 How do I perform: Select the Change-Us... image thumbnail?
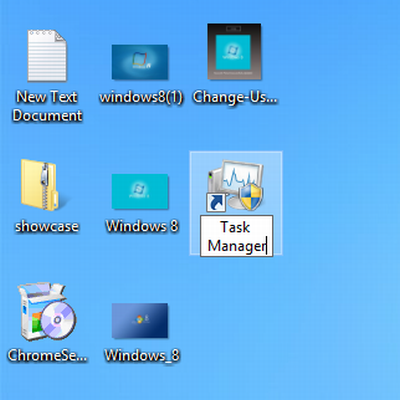[x=234, y=51]
